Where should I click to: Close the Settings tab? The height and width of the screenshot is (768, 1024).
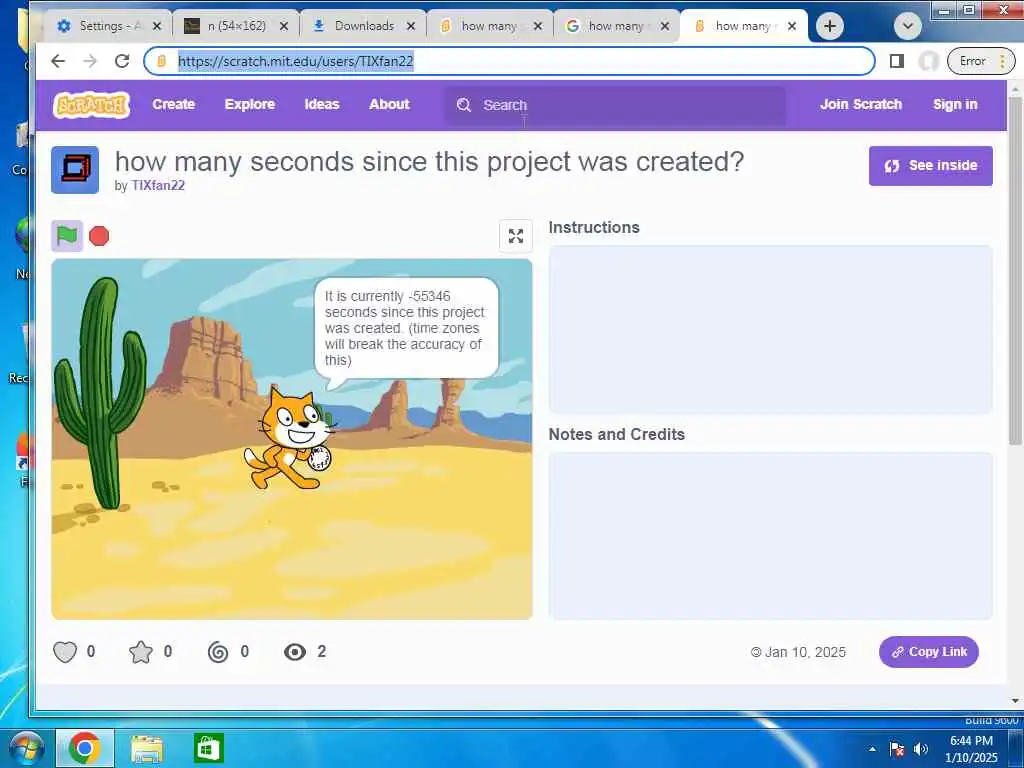(157, 26)
